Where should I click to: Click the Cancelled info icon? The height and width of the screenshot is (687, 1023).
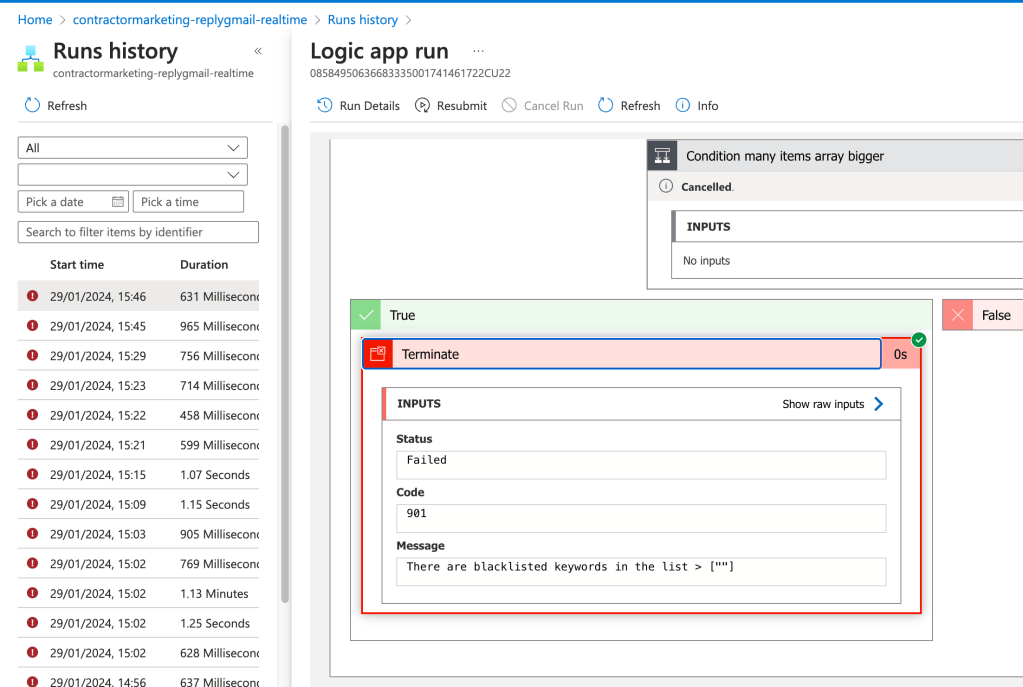(665, 186)
